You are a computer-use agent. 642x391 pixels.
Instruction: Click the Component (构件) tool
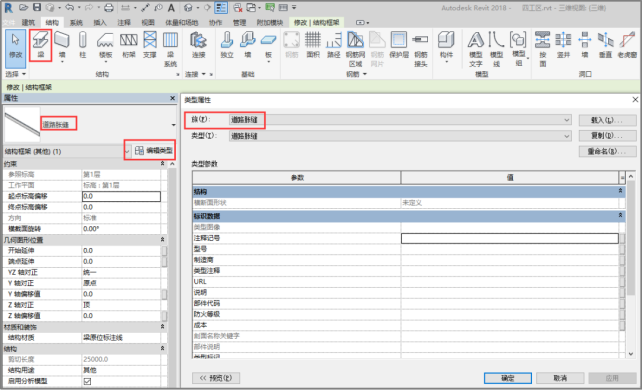click(446, 47)
